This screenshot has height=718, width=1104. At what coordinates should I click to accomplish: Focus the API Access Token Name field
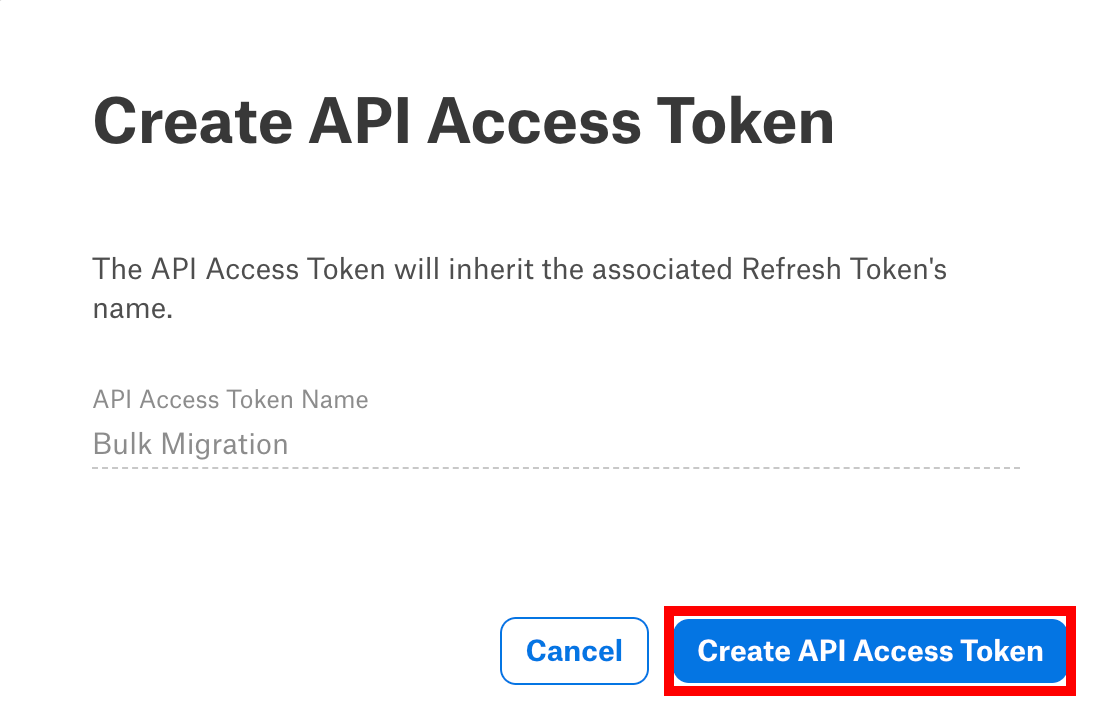556,445
